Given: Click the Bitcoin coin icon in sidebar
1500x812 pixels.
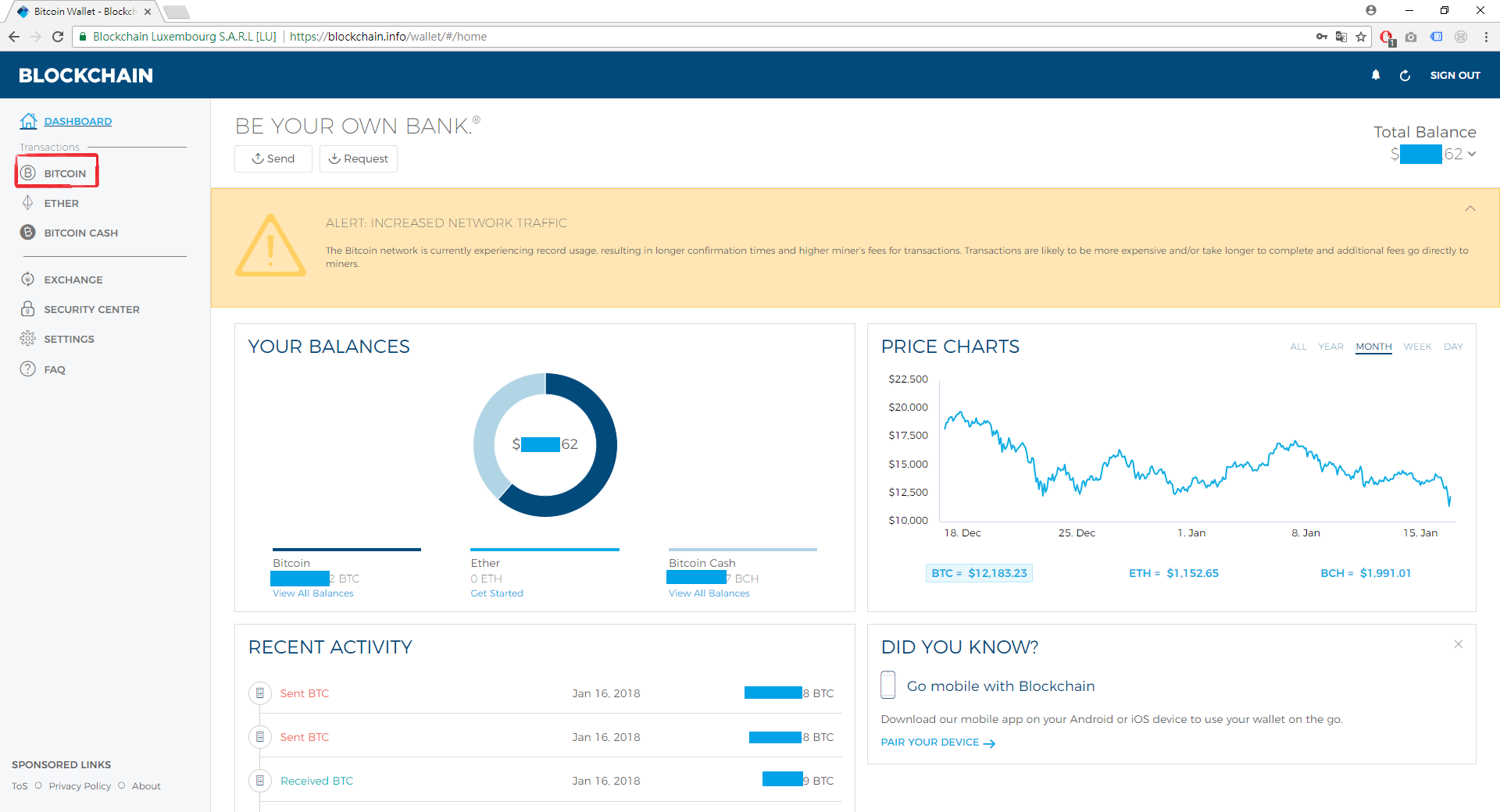Looking at the screenshot, I should [28, 173].
